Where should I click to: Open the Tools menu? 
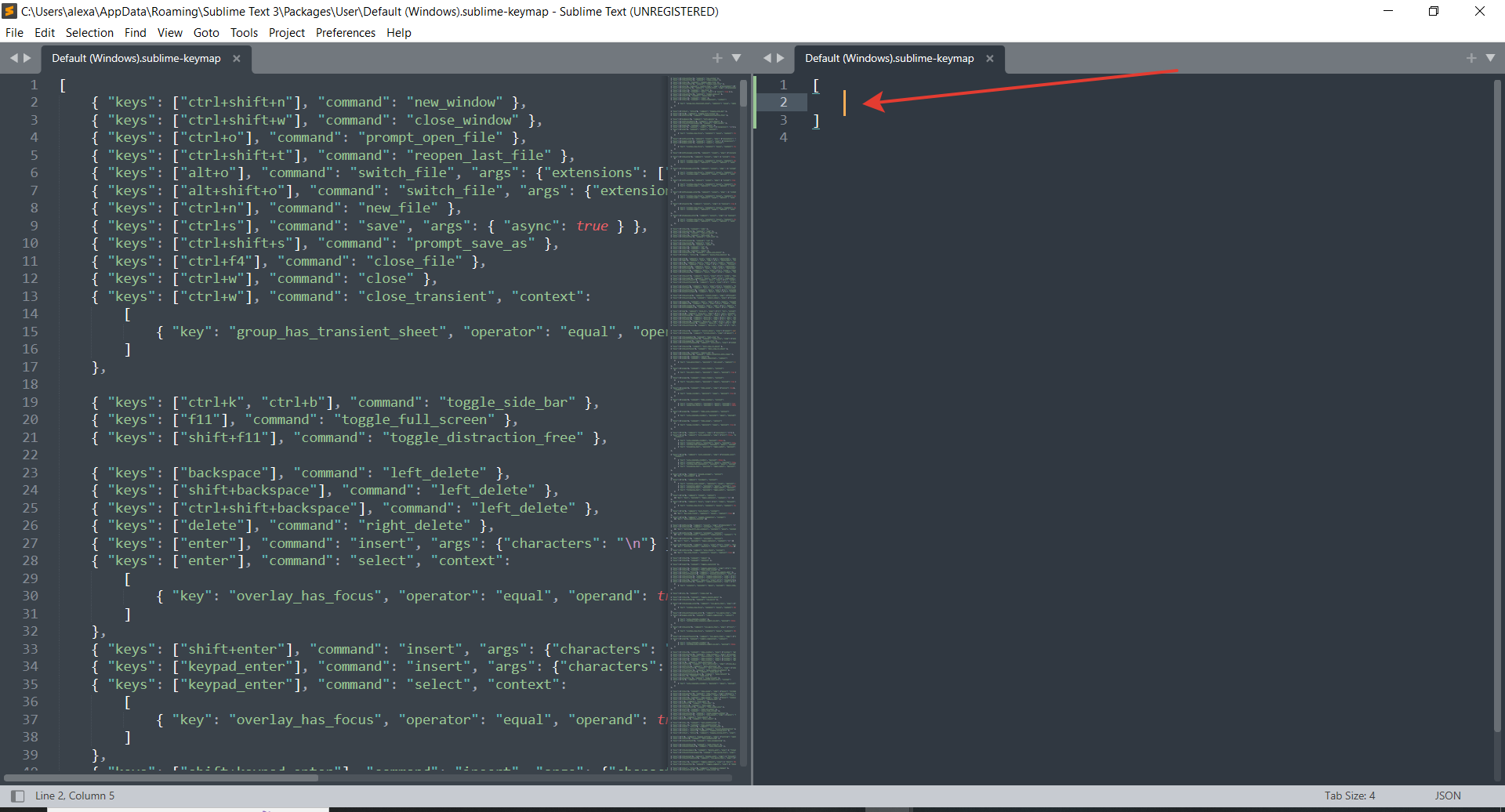click(x=244, y=32)
